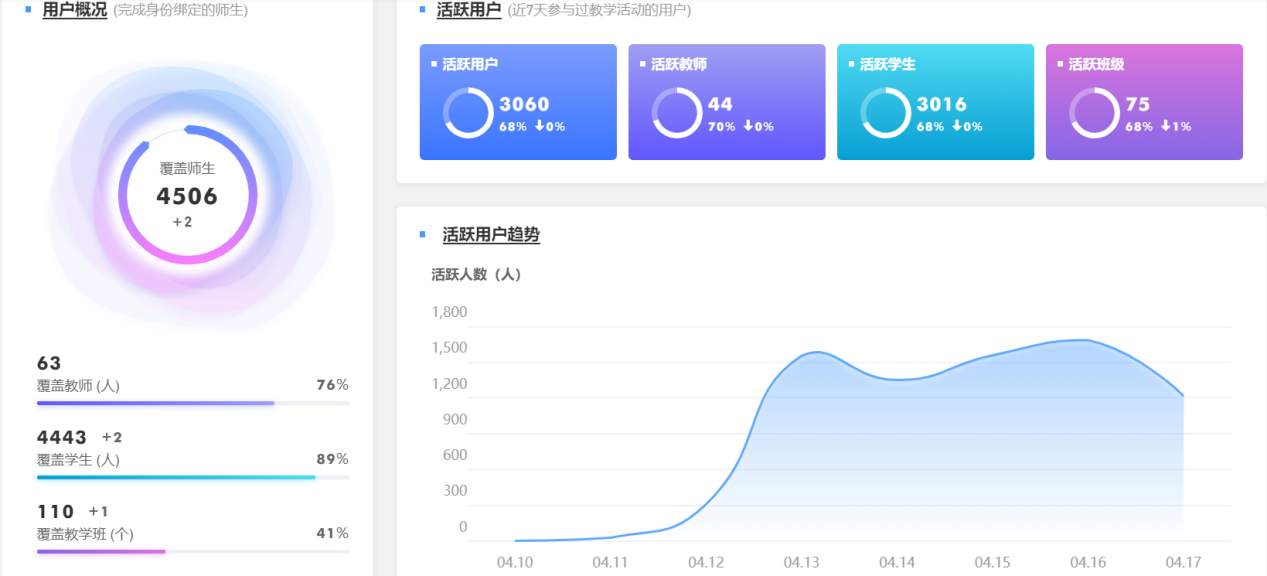Click down arrow beside 1% in 活跃班级 card
Screen dimensions: 1267x576
click(x=1165, y=127)
